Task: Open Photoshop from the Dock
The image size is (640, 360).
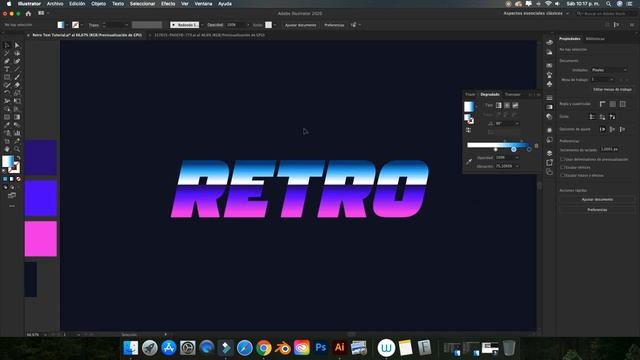Action: pos(320,348)
